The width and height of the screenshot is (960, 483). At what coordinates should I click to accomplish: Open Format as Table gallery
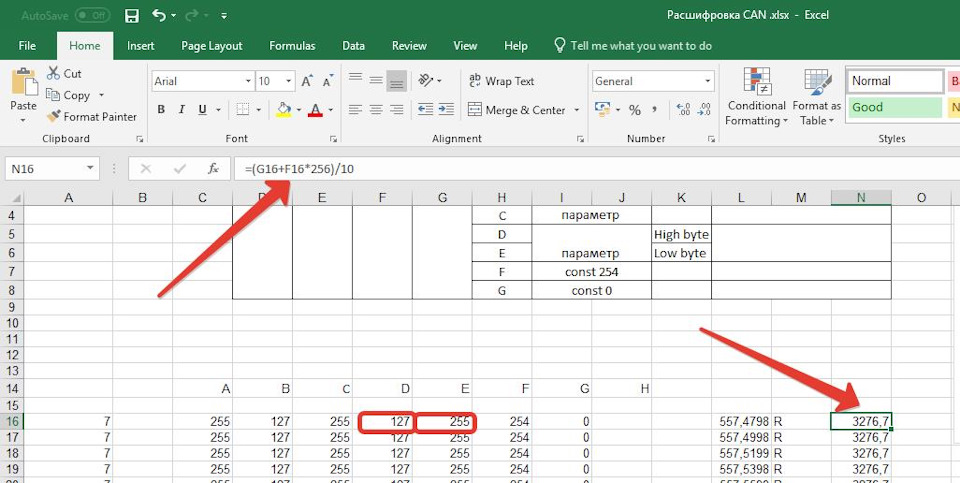click(817, 97)
